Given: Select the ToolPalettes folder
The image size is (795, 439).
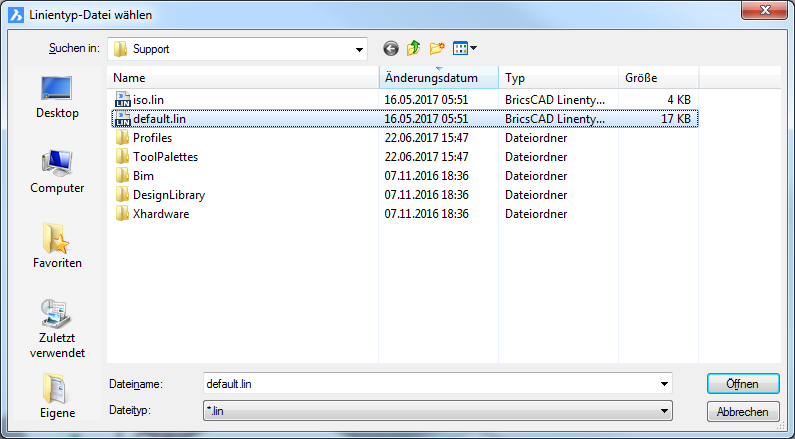Looking at the screenshot, I should tap(164, 157).
